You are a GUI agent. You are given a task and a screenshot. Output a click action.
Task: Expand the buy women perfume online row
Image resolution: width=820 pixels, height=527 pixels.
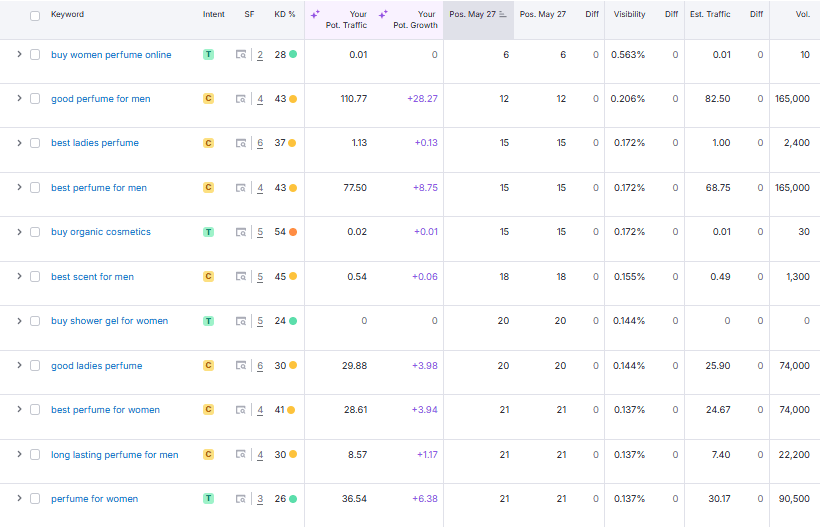(x=18, y=55)
